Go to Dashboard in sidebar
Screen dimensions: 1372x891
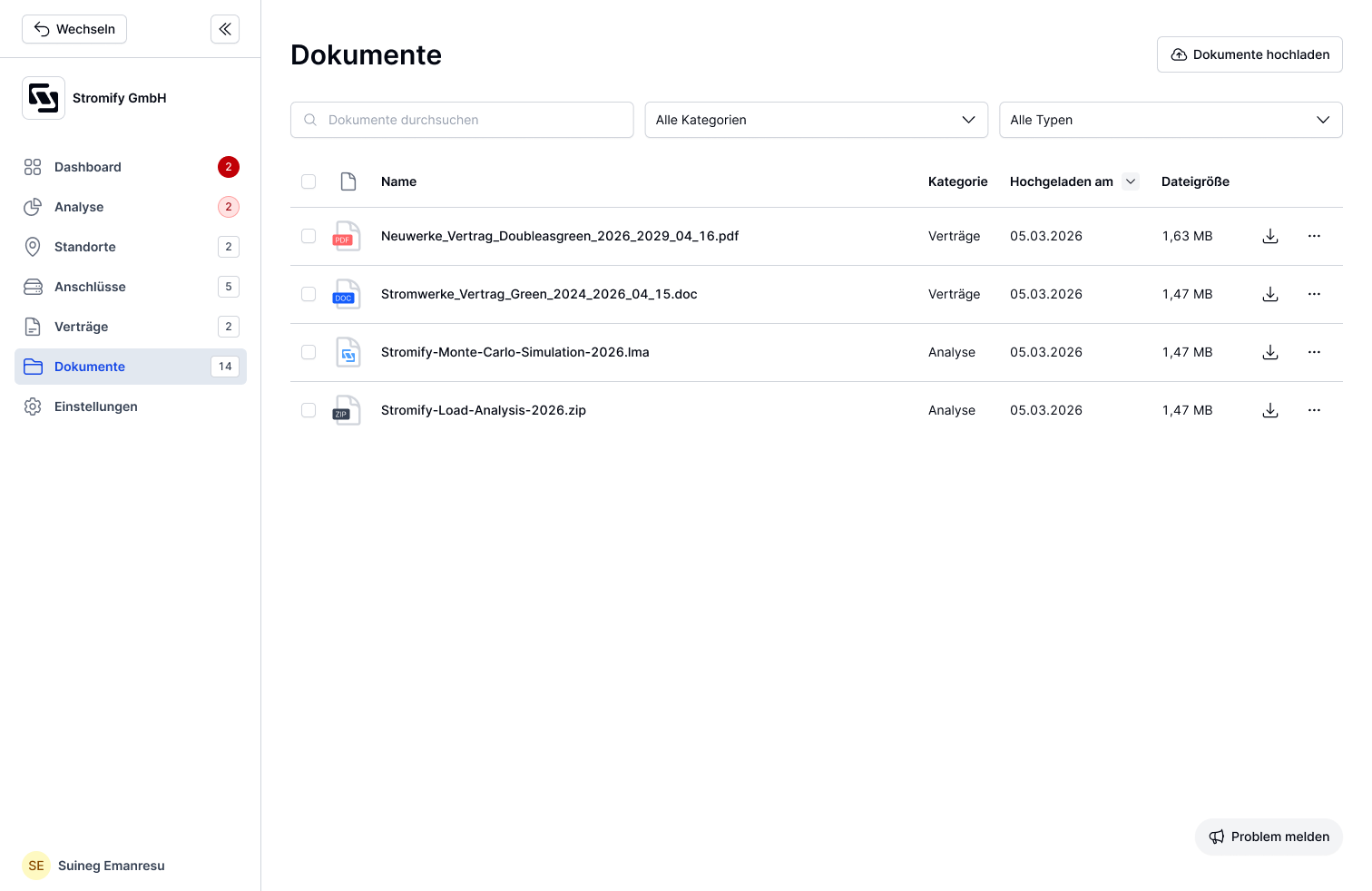(131, 167)
